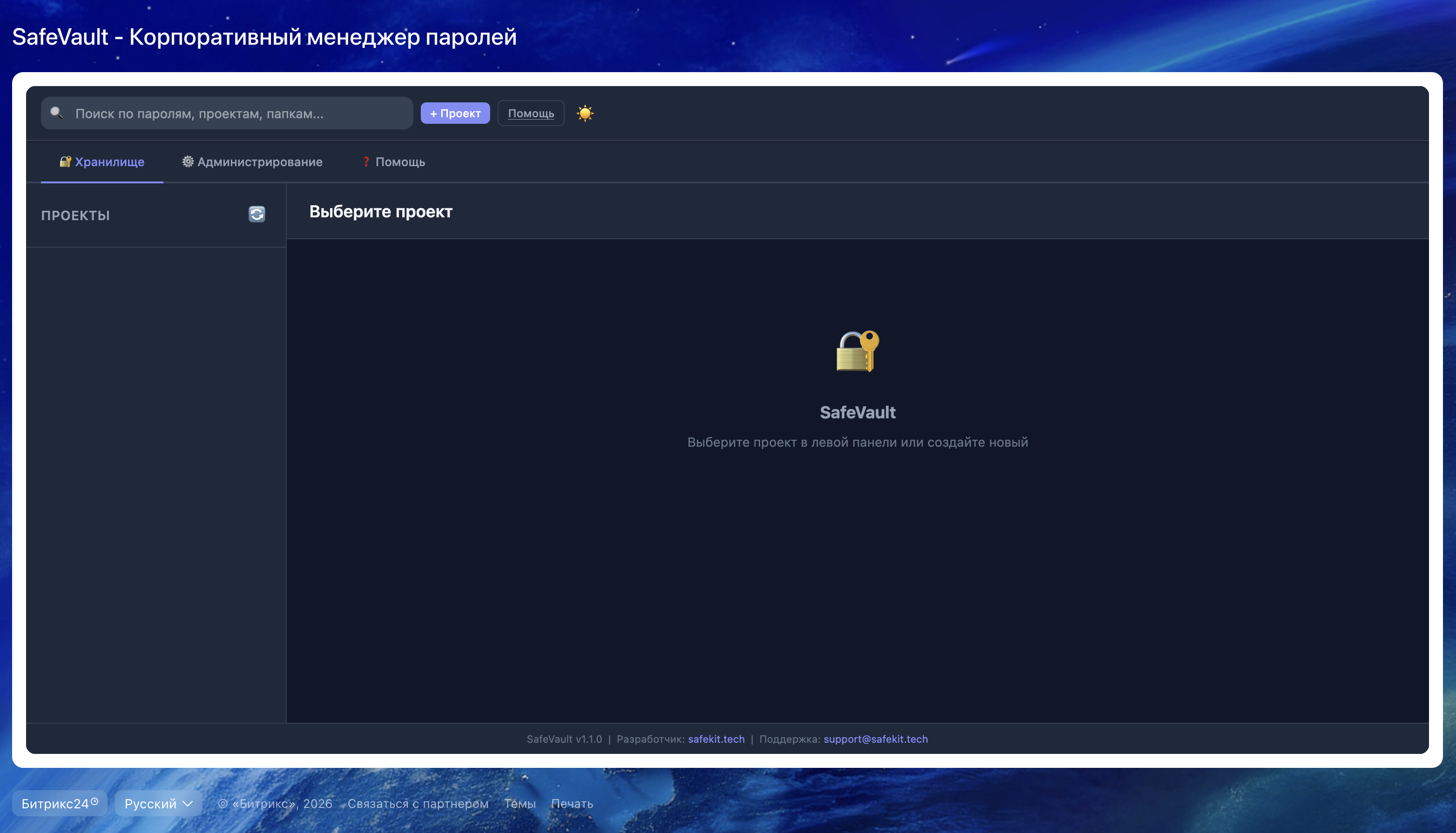Open the Темы footer link
Screen dimensions: 1456x833
point(519,803)
